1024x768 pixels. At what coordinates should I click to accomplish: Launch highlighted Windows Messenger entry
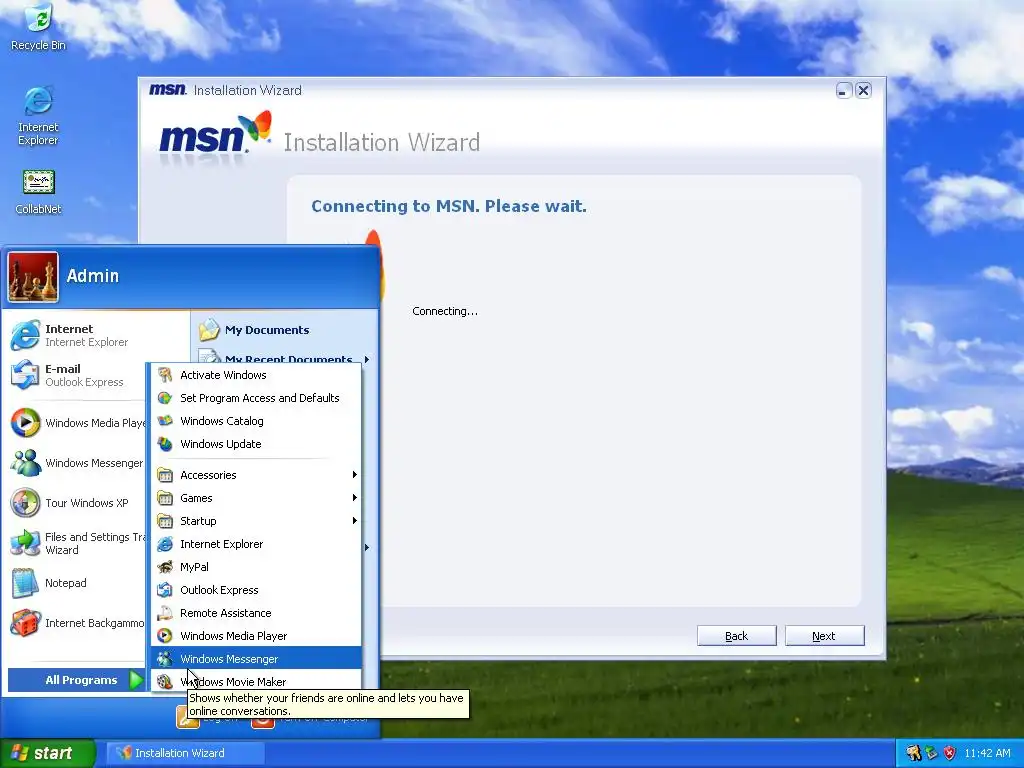[x=256, y=659]
